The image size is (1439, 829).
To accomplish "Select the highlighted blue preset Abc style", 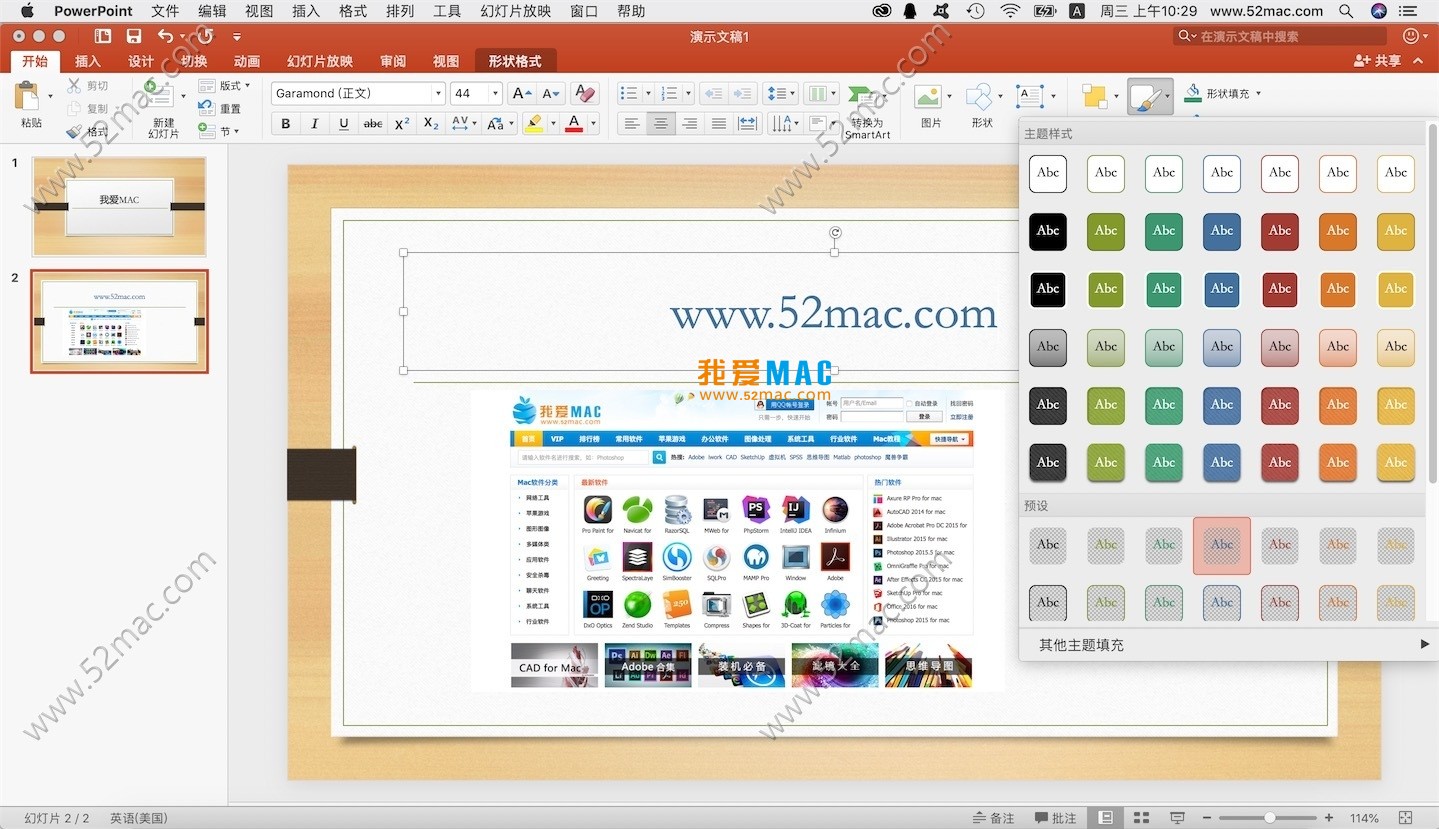I will click(x=1222, y=545).
